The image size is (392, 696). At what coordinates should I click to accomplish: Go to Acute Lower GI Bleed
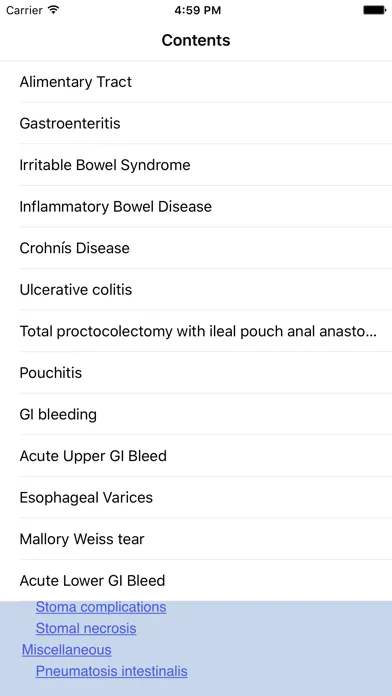(196, 581)
